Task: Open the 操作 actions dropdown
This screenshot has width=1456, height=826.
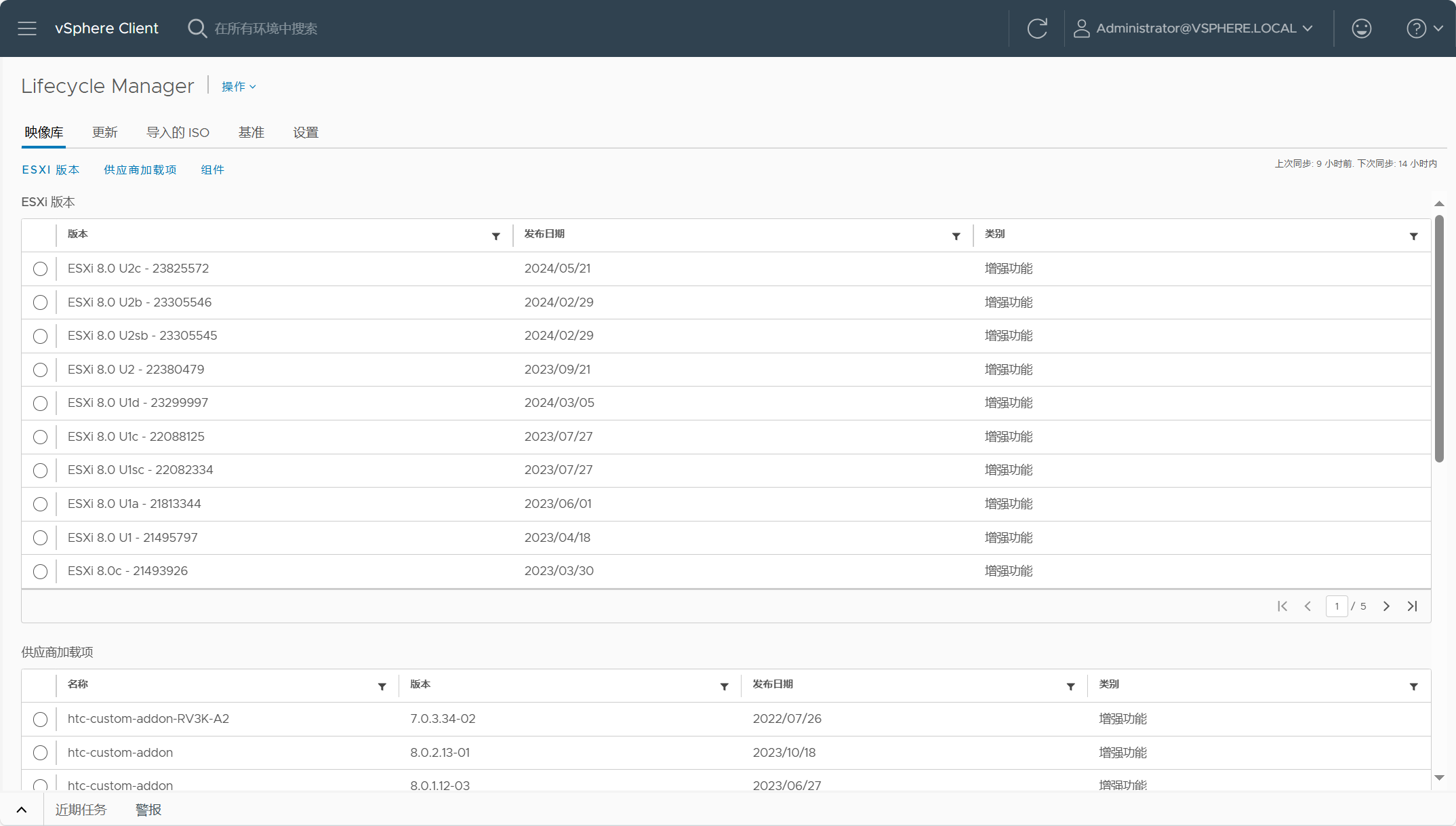Action: click(x=239, y=87)
